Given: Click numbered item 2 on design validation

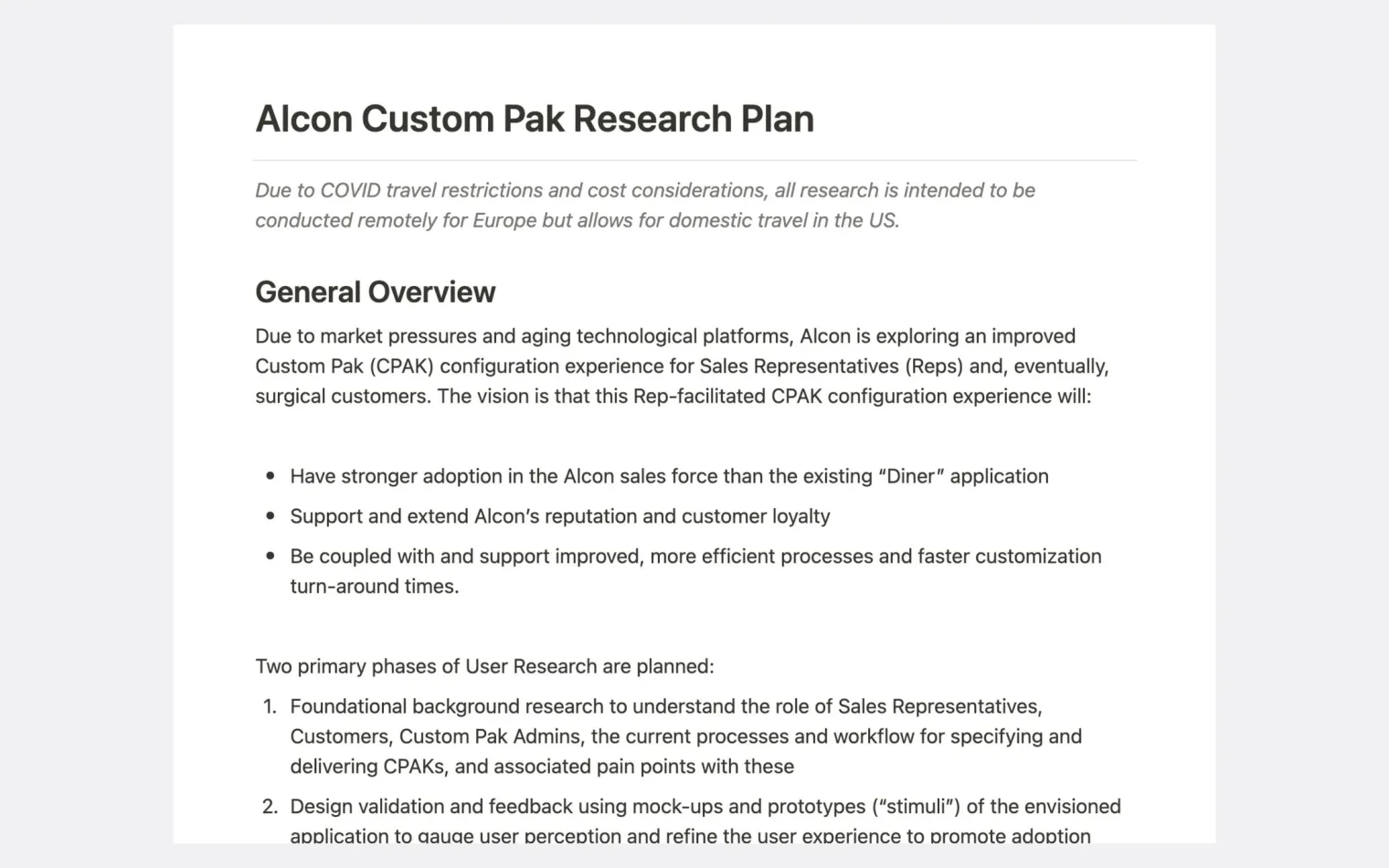Looking at the screenshot, I should [x=705, y=820].
